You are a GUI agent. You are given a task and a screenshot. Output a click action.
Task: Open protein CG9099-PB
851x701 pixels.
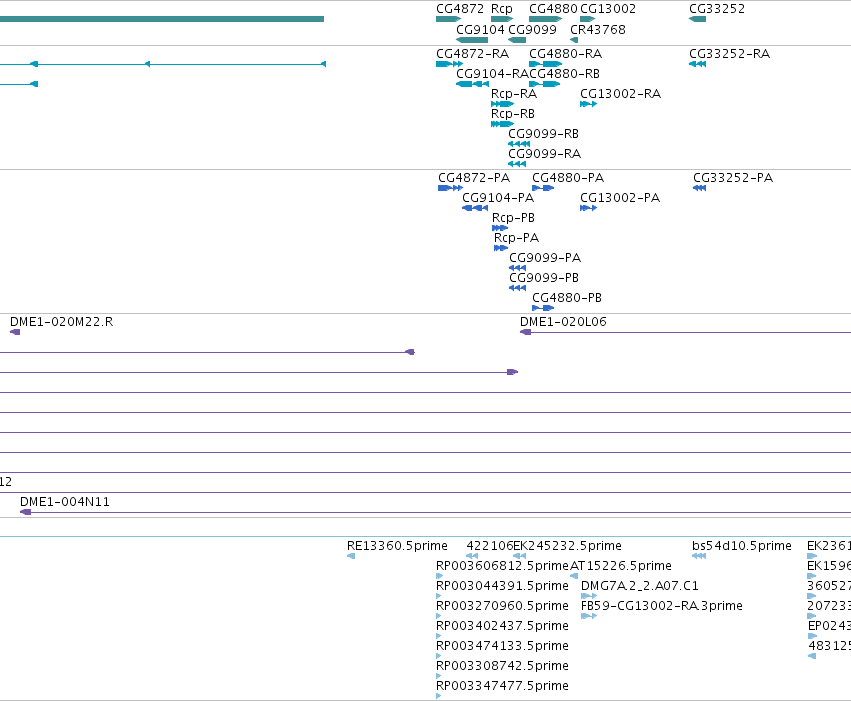[544, 278]
